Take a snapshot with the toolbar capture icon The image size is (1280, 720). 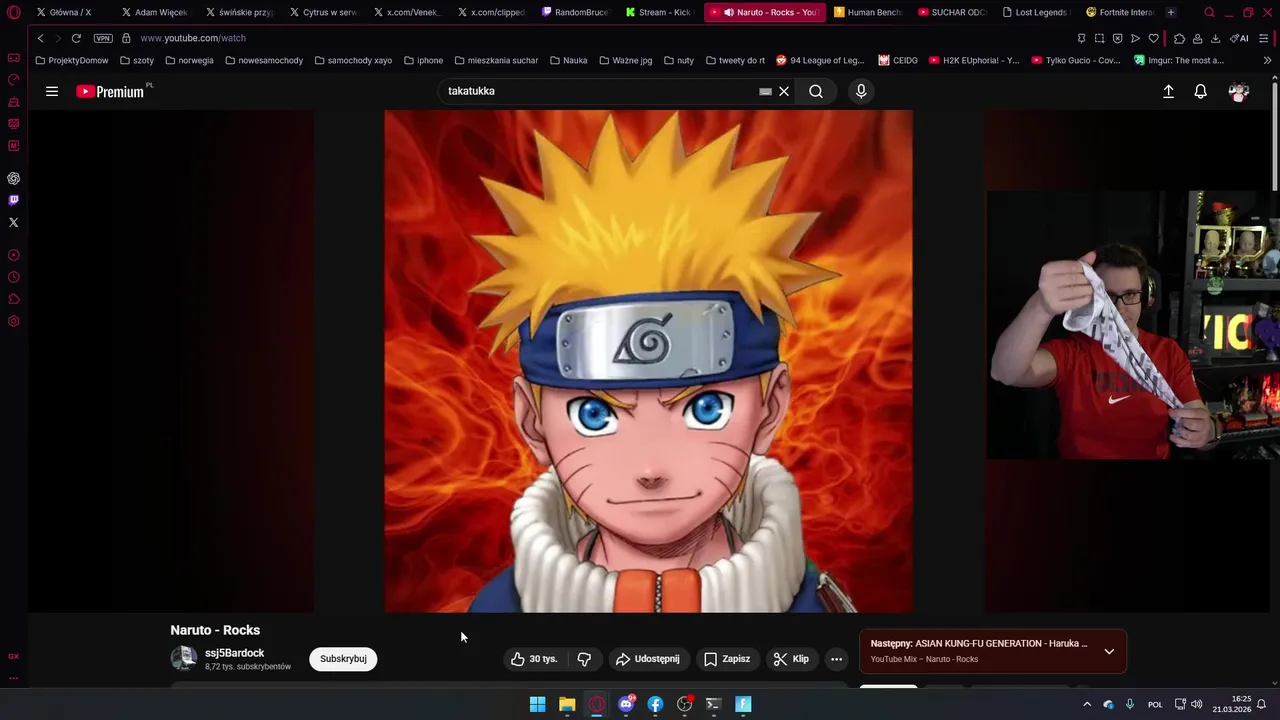(1099, 38)
